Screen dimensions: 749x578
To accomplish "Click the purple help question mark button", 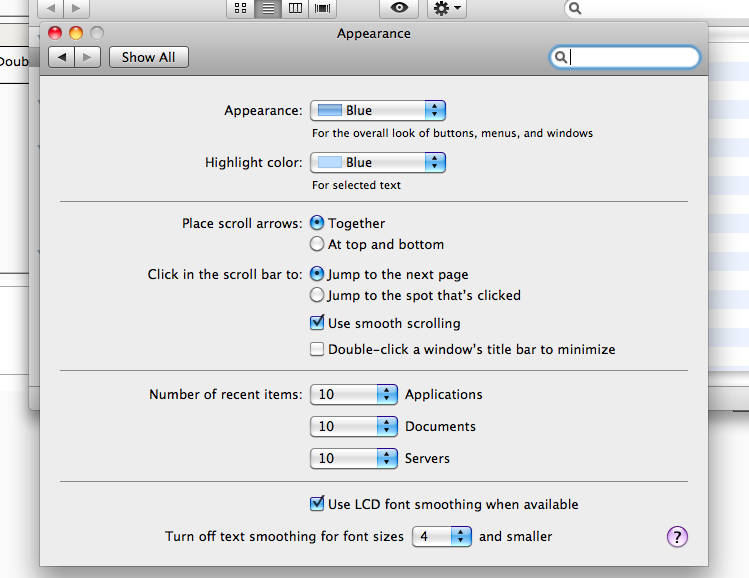I will pyautogui.click(x=677, y=536).
